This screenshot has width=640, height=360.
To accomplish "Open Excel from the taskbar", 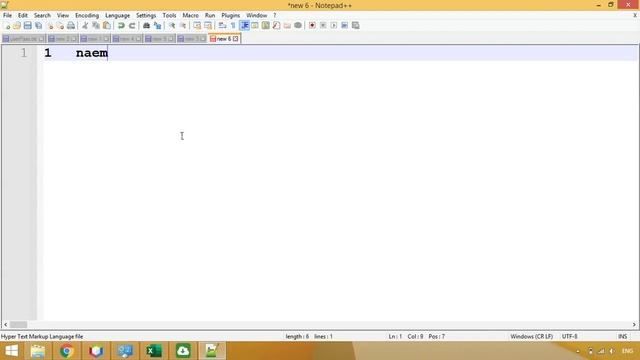I will coord(154,351).
